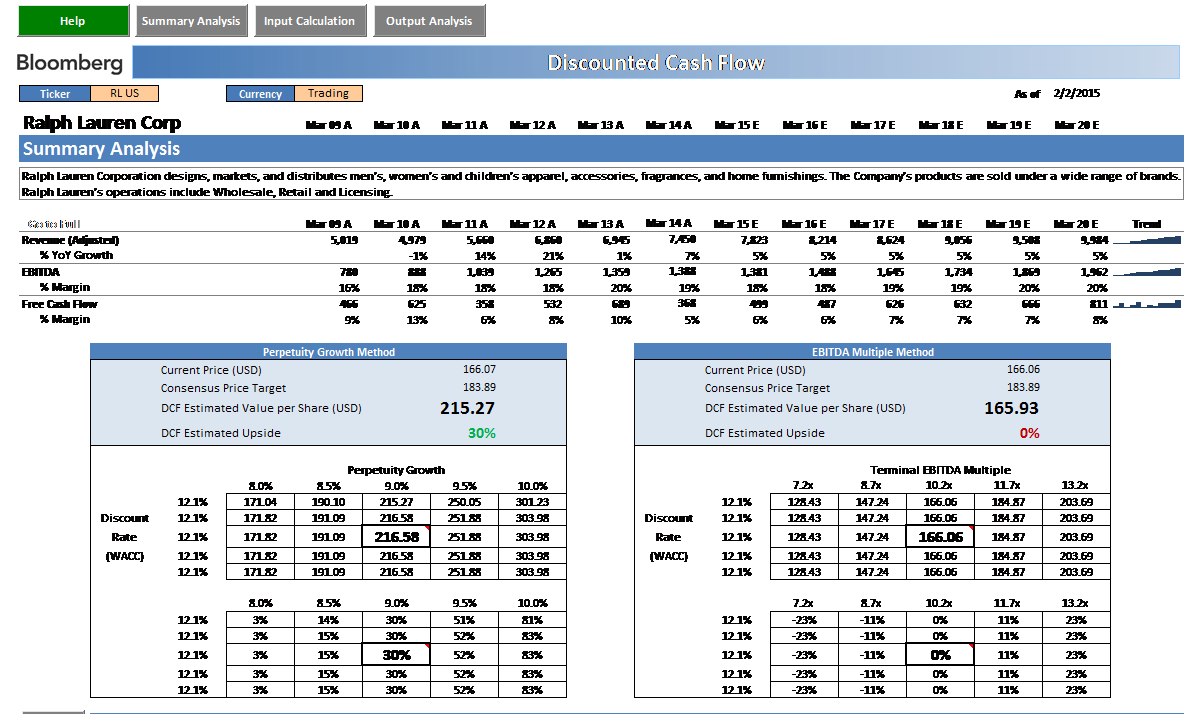Click the sensitivity cell 190.10

pyautogui.click(x=328, y=502)
